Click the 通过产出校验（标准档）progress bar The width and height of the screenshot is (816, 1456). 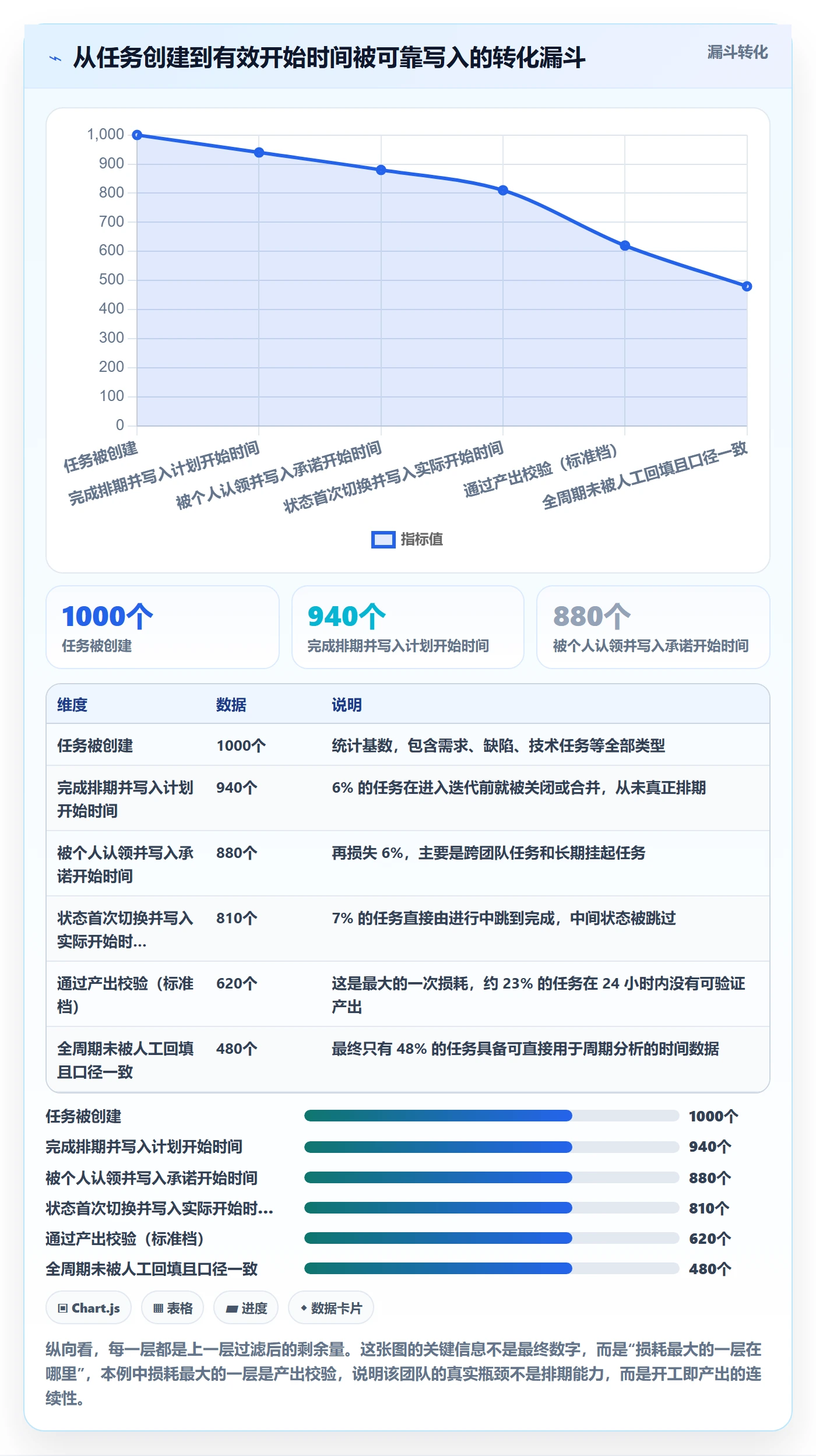[491, 1238]
